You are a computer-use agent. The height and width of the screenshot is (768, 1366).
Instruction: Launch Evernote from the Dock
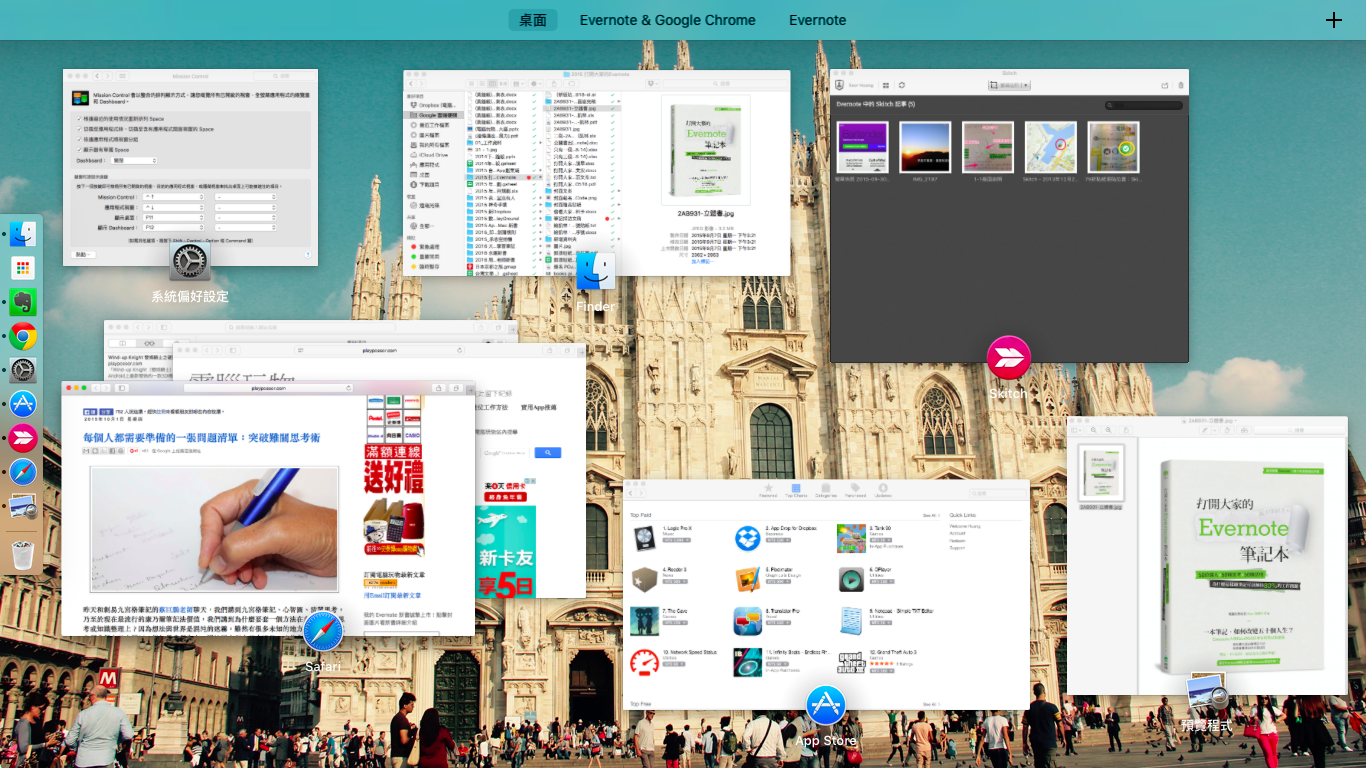(x=23, y=302)
